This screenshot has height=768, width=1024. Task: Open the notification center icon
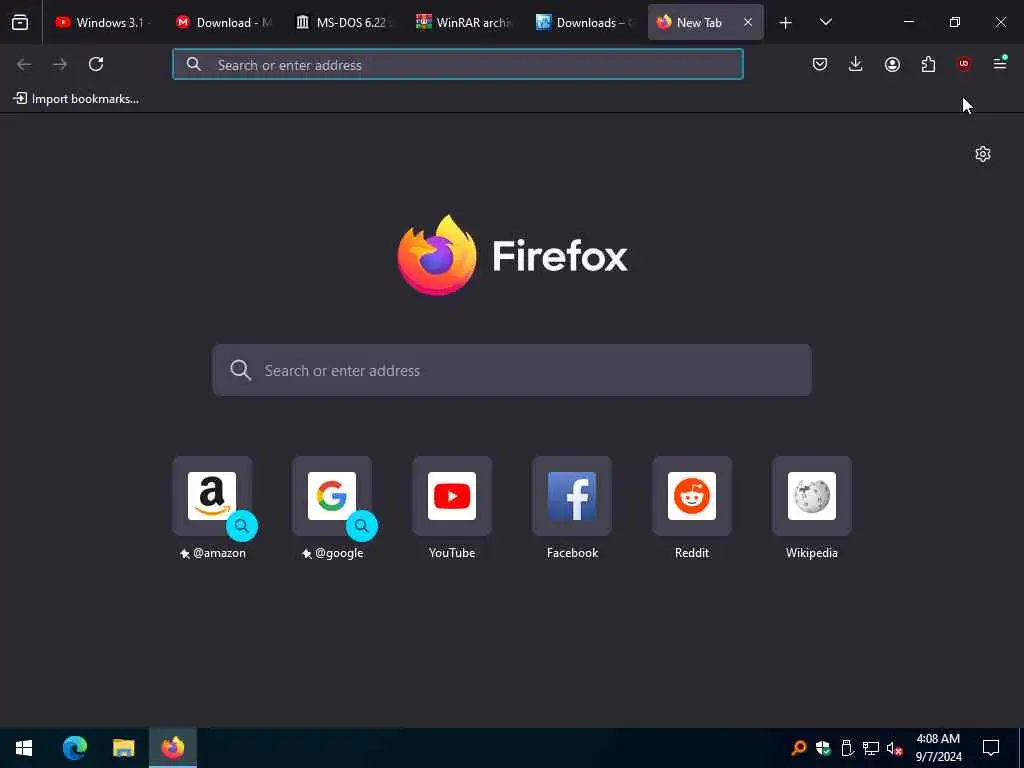[991, 748]
